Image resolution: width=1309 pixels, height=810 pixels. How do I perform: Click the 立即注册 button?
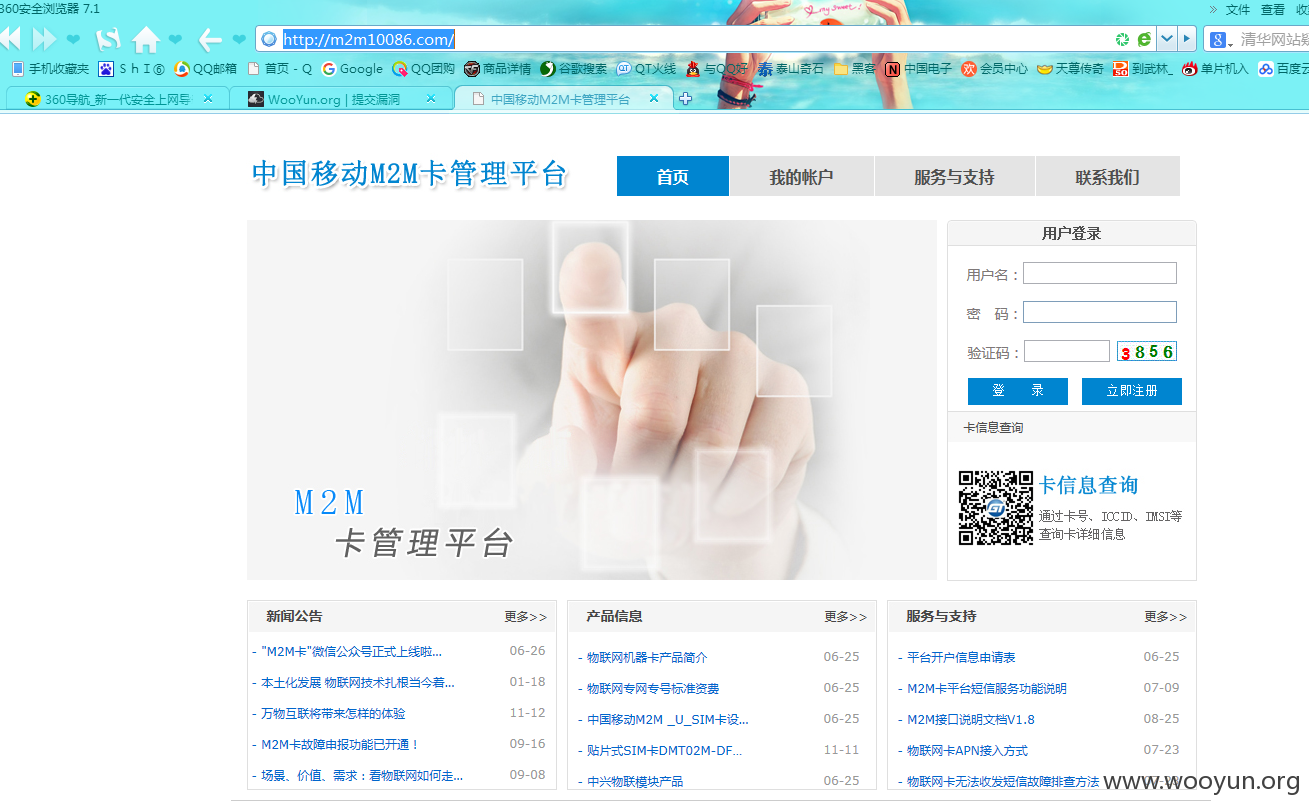click(x=1132, y=391)
